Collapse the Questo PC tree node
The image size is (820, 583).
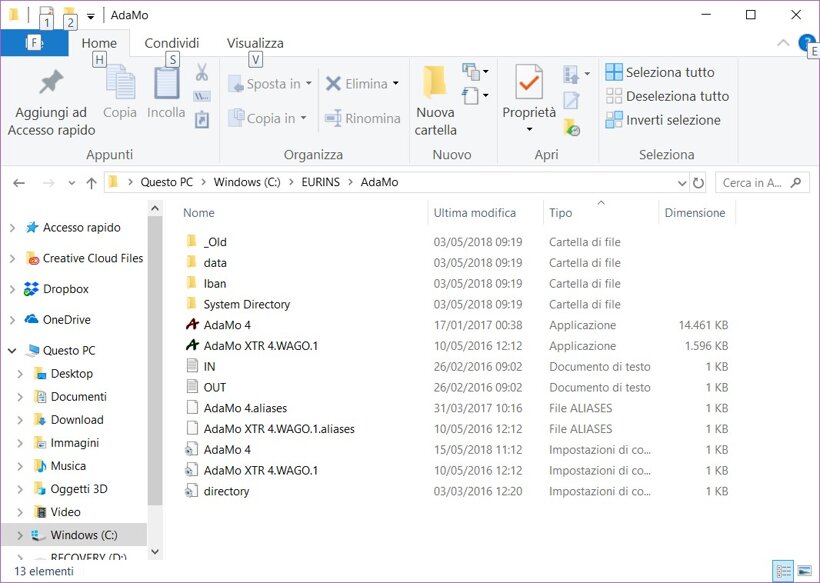[12, 351]
